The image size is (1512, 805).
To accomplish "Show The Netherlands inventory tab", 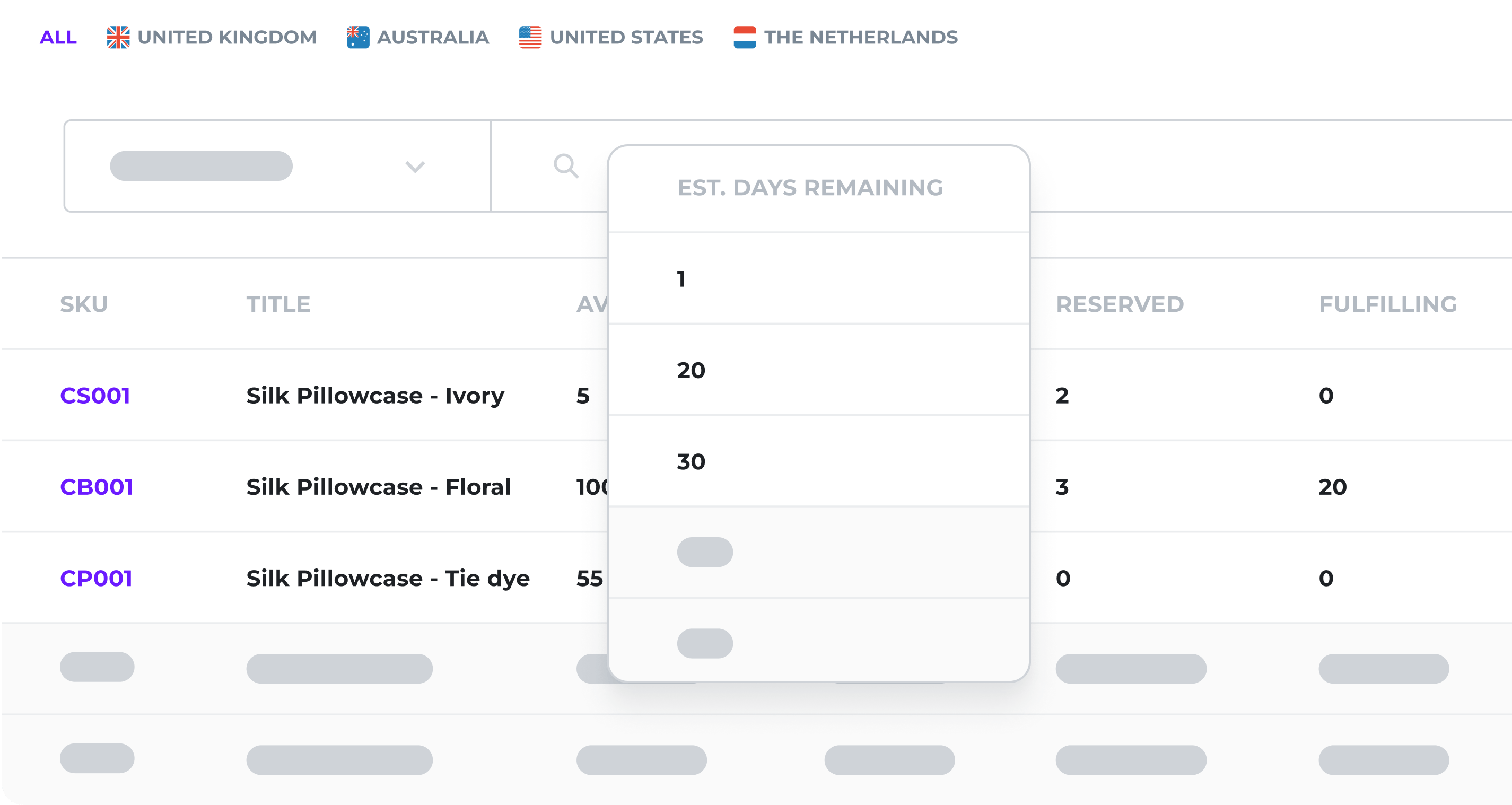I will coord(861,38).
